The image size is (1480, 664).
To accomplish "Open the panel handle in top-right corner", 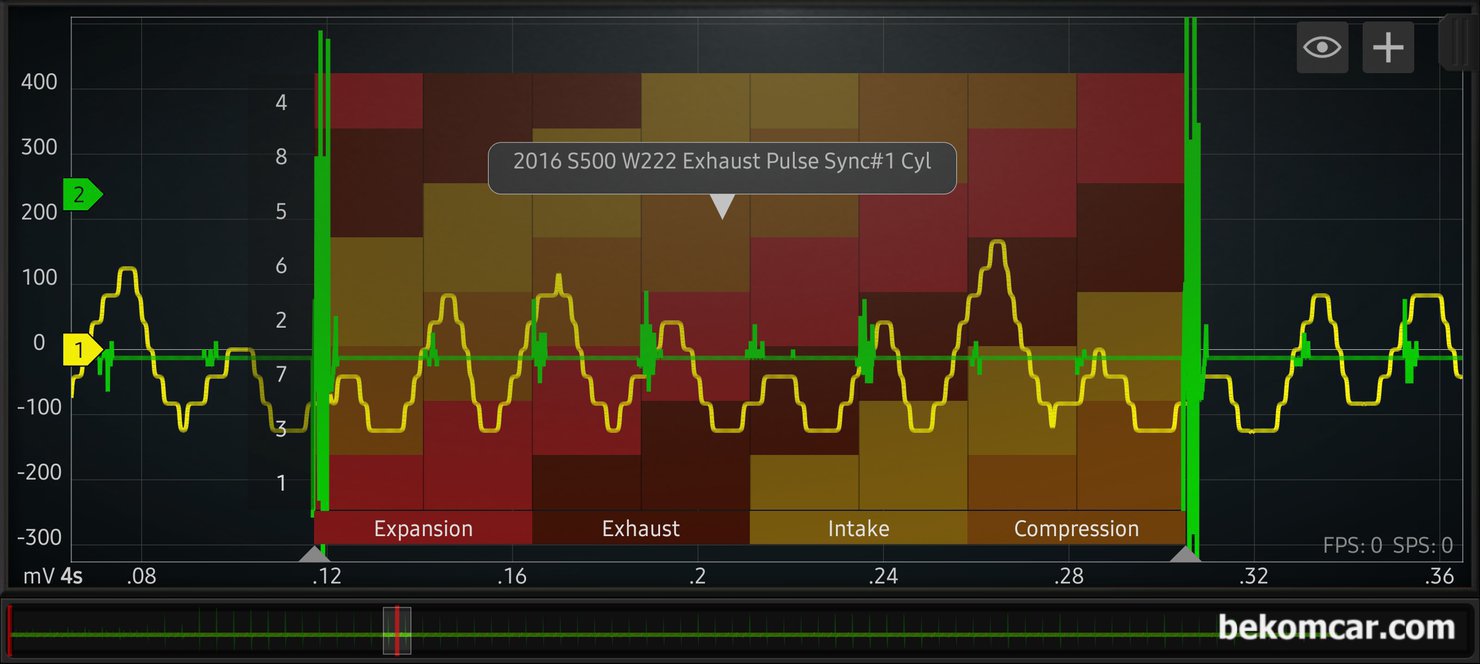I will click(1458, 42).
